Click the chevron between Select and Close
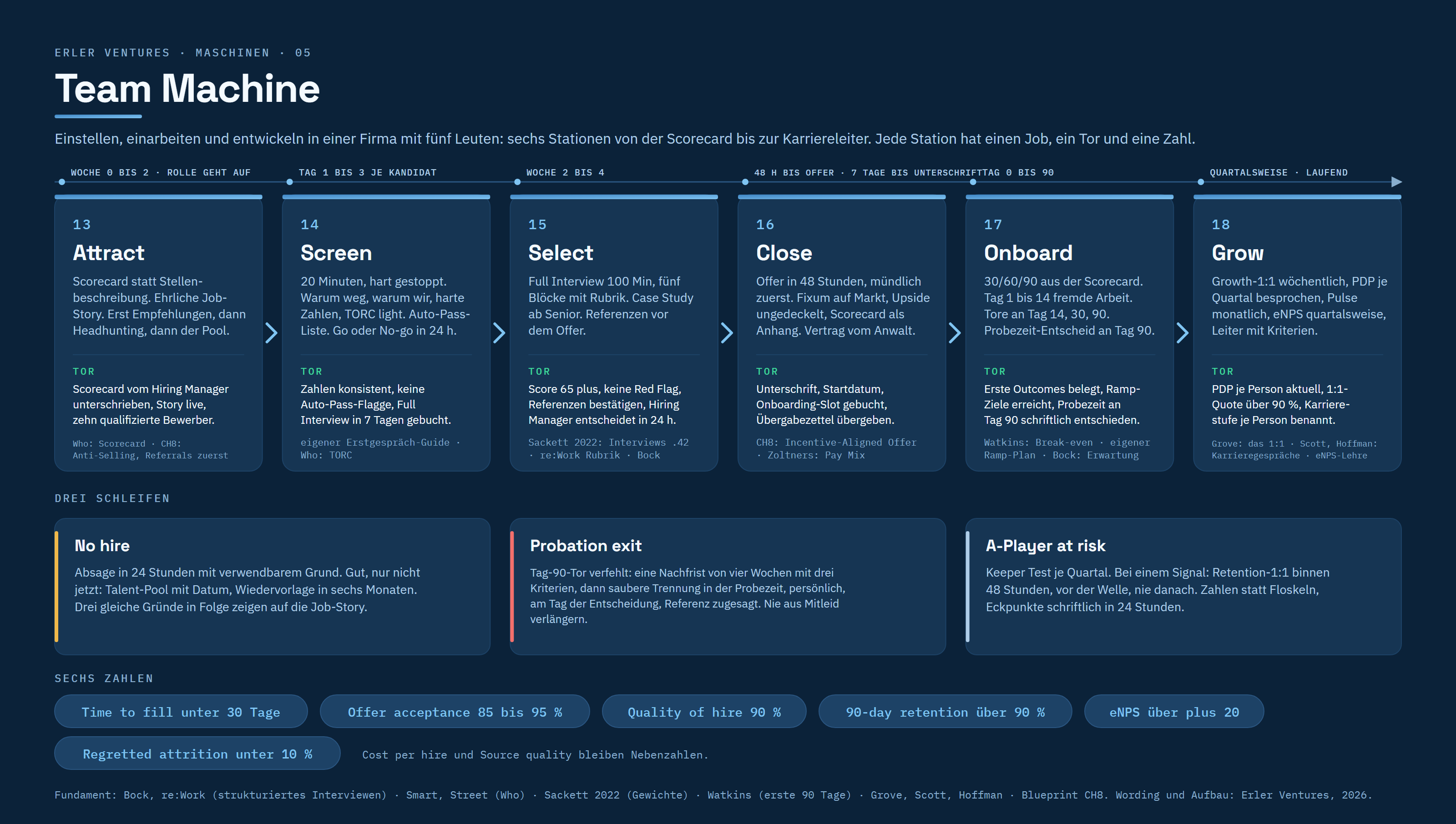Screen dimensions: 1456x824 (728, 333)
